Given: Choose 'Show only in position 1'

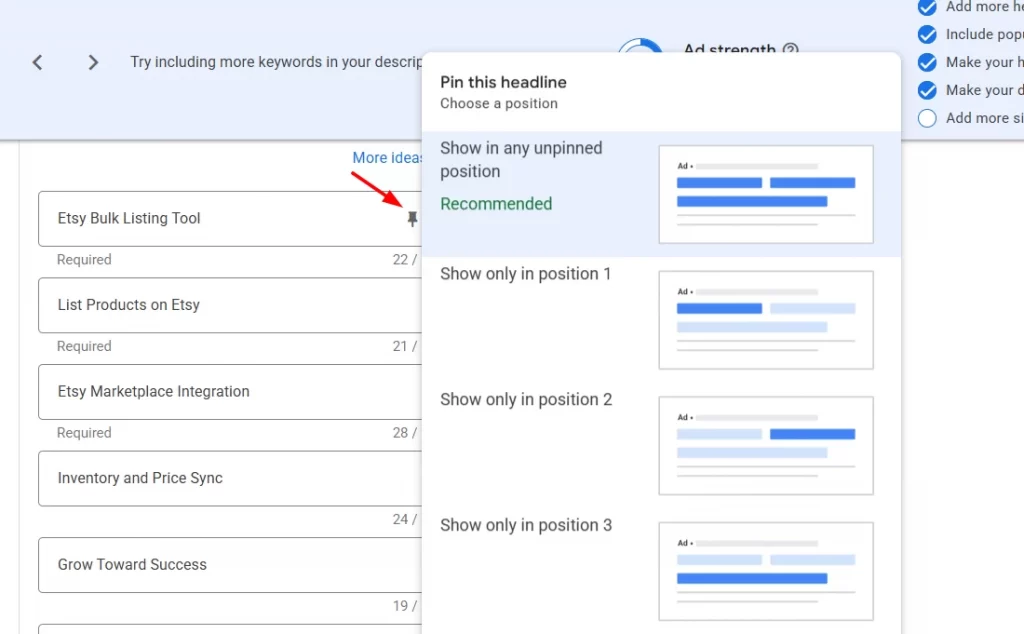Looking at the screenshot, I should [525, 274].
